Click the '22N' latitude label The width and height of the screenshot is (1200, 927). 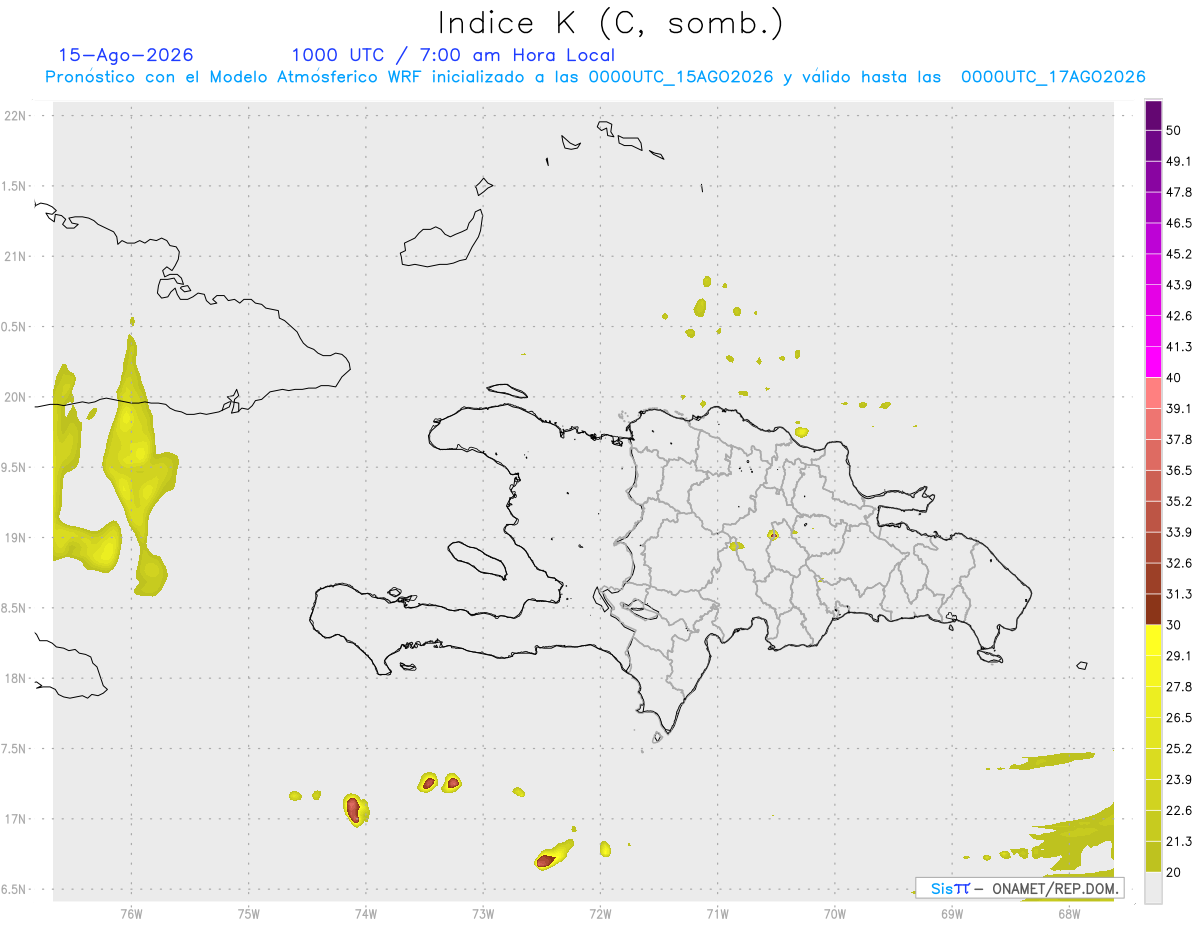pos(16,116)
